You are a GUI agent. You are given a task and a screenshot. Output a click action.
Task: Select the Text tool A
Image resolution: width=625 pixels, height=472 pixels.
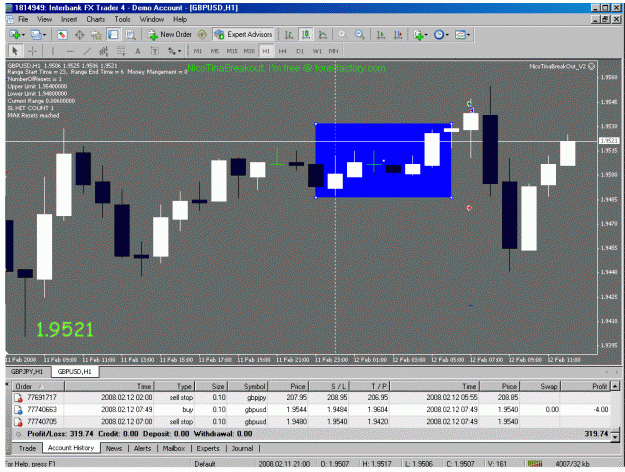click(x=138, y=51)
